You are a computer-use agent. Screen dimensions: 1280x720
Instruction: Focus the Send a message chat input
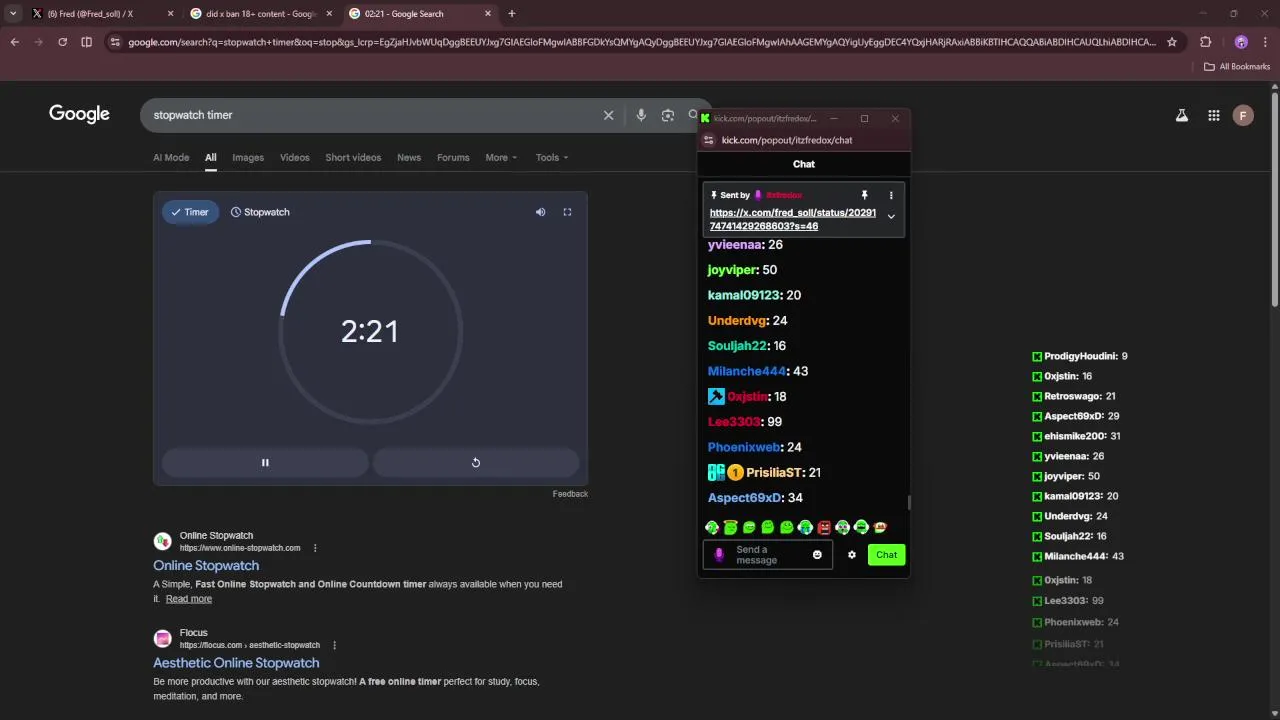tap(768, 555)
